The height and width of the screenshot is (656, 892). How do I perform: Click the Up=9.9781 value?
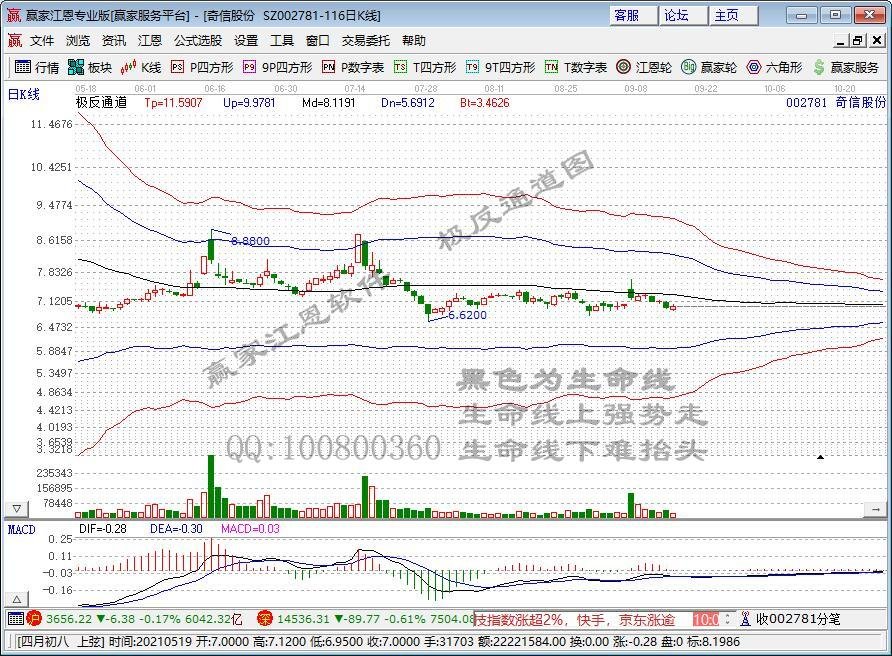(x=249, y=102)
